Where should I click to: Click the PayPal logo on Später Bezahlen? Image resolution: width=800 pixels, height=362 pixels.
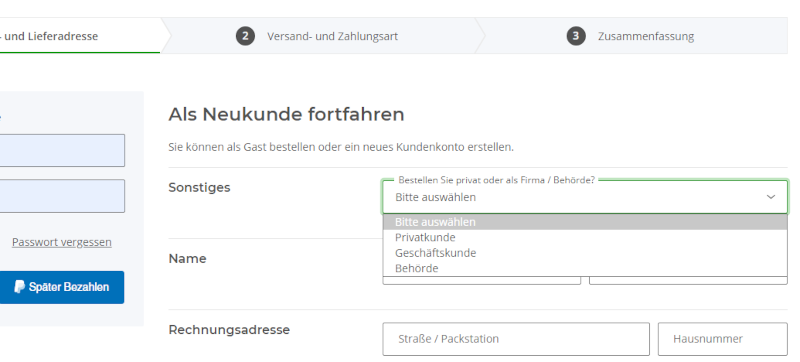[x=19, y=287]
